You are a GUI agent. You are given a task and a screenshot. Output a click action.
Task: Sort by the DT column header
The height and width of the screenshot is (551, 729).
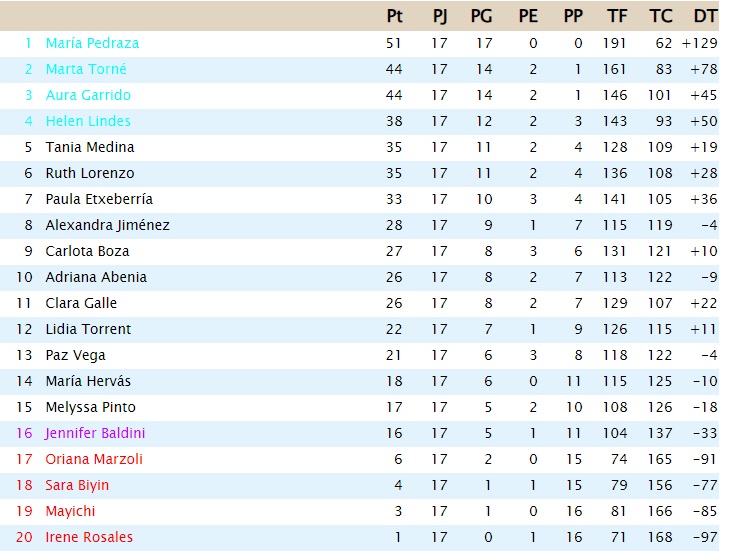[x=705, y=16]
